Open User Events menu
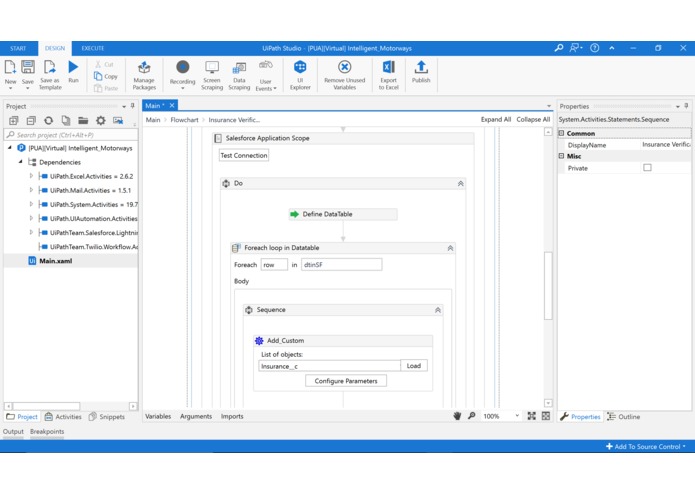This screenshot has height=494, width=695. 266,76
